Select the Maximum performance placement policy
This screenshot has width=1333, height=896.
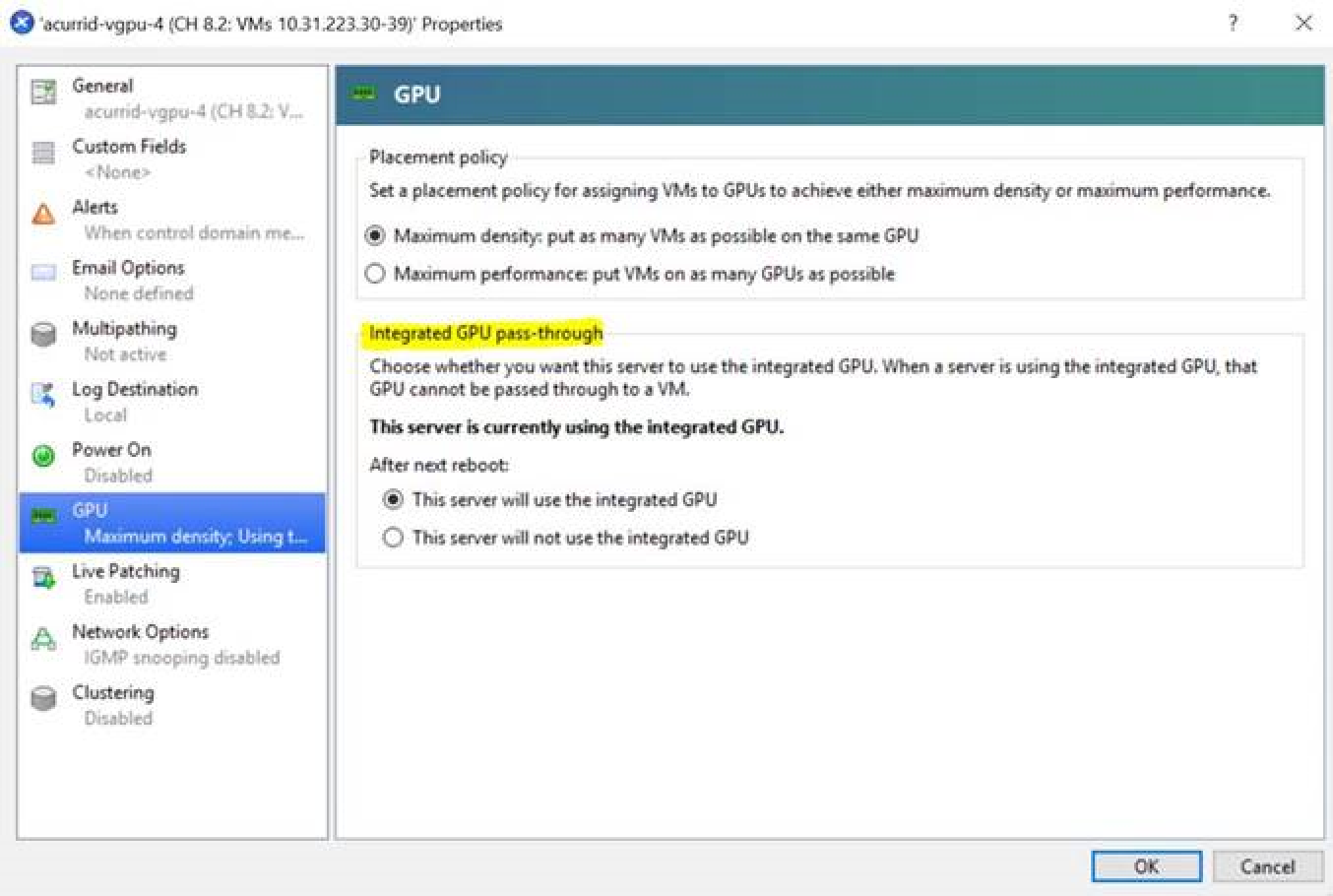pyautogui.click(x=375, y=274)
